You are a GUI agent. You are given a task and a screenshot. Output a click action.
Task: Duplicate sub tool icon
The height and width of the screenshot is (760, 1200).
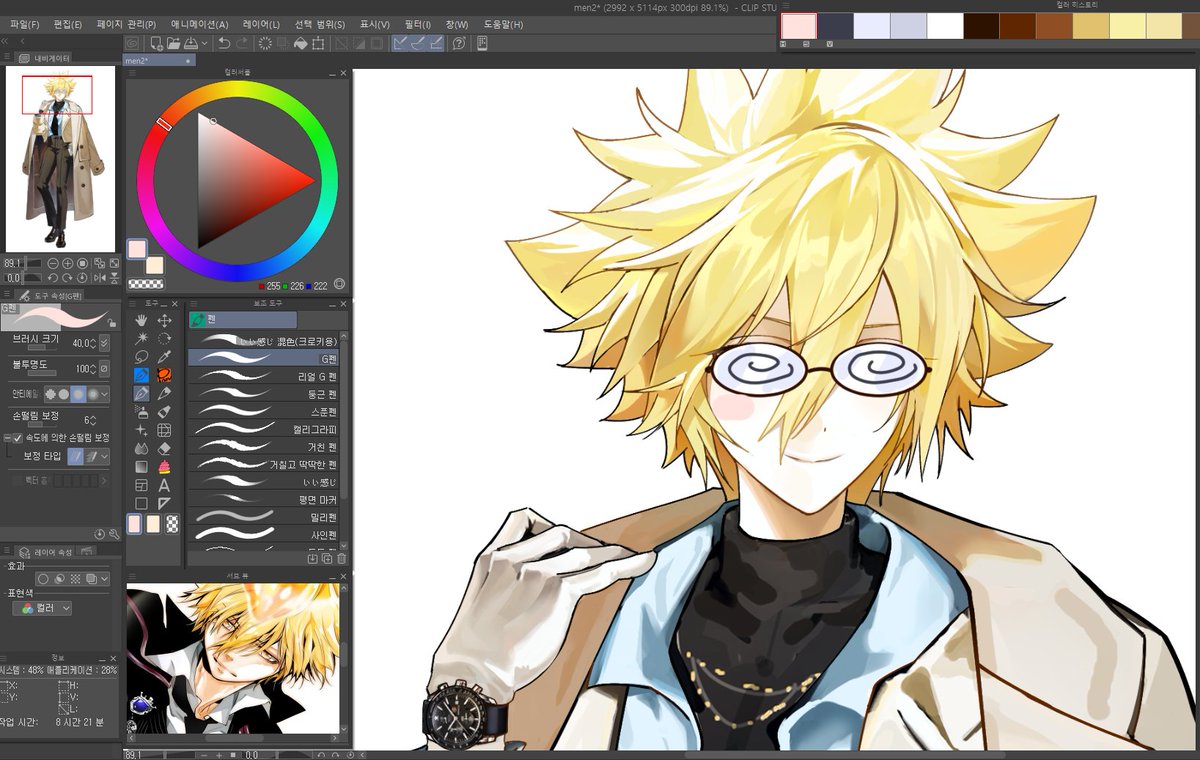pyautogui.click(x=327, y=558)
